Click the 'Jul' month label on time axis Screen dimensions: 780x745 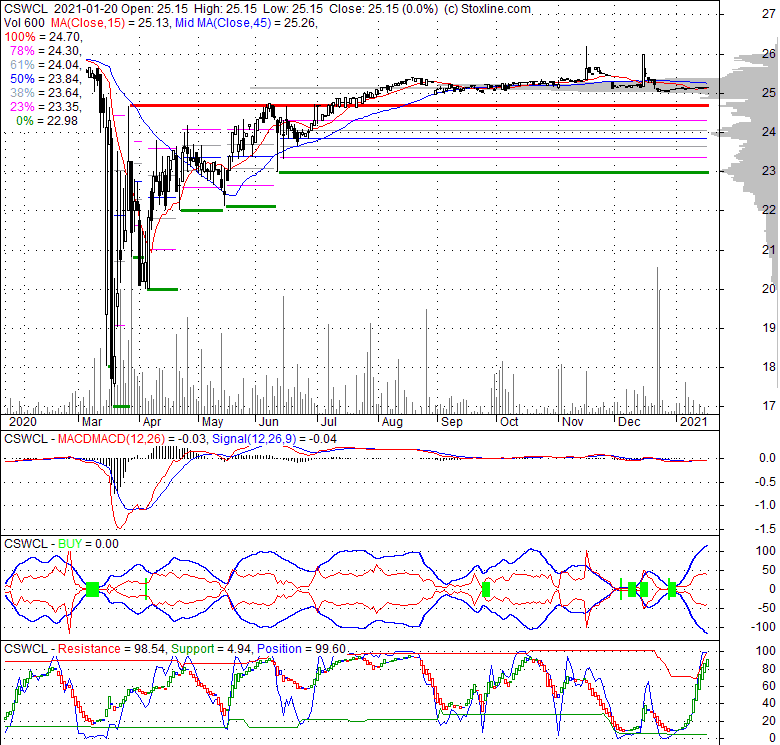[x=329, y=422]
